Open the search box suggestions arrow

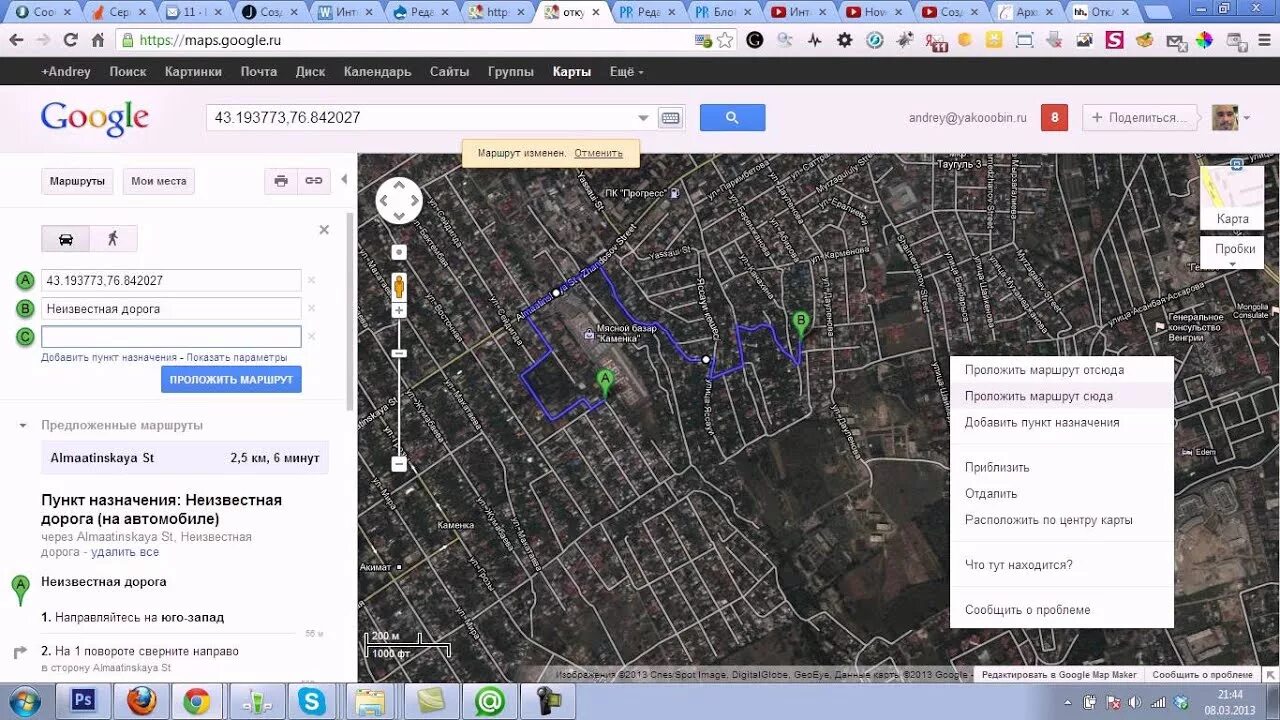click(x=643, y=118)
